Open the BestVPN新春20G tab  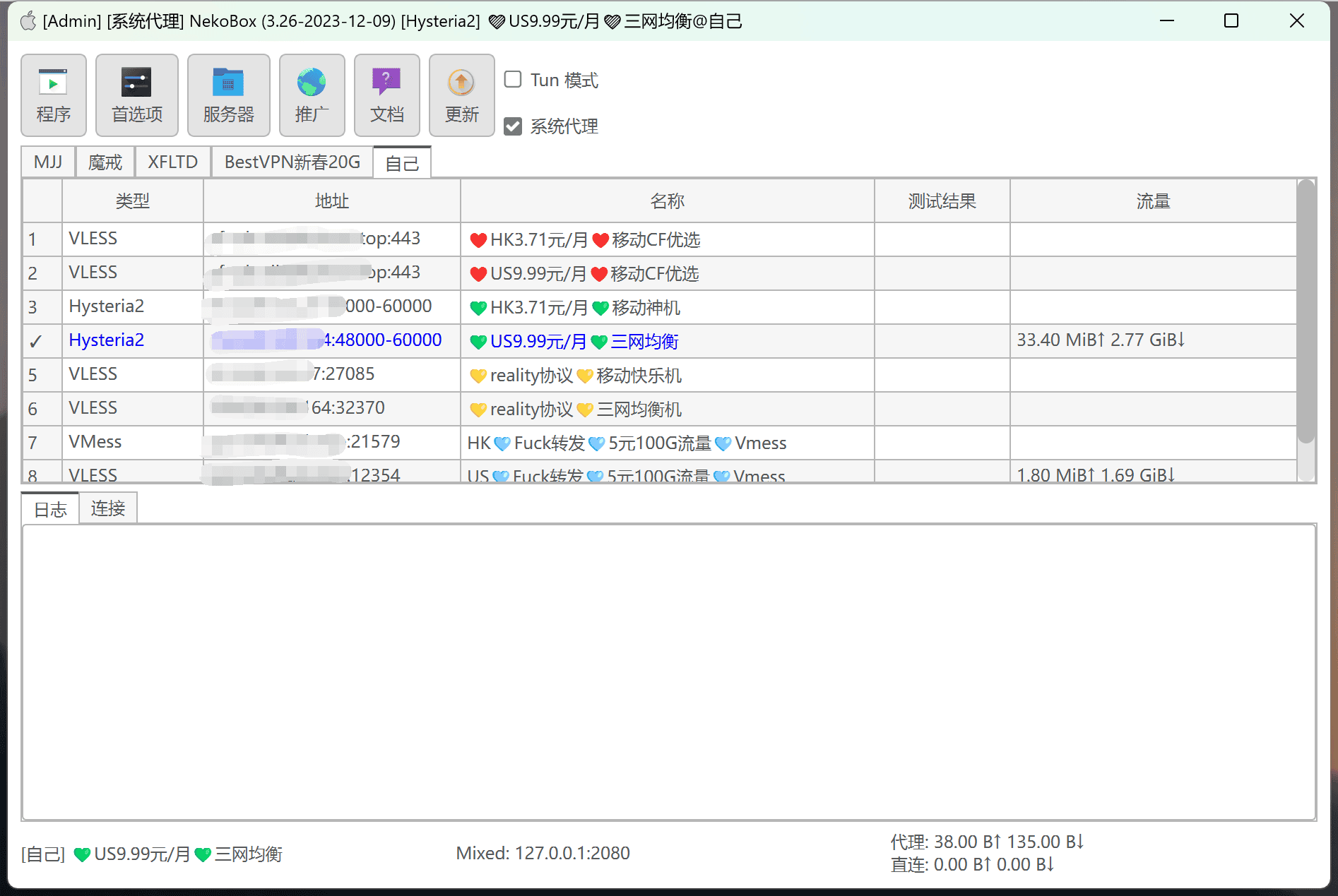coord(292,162)
